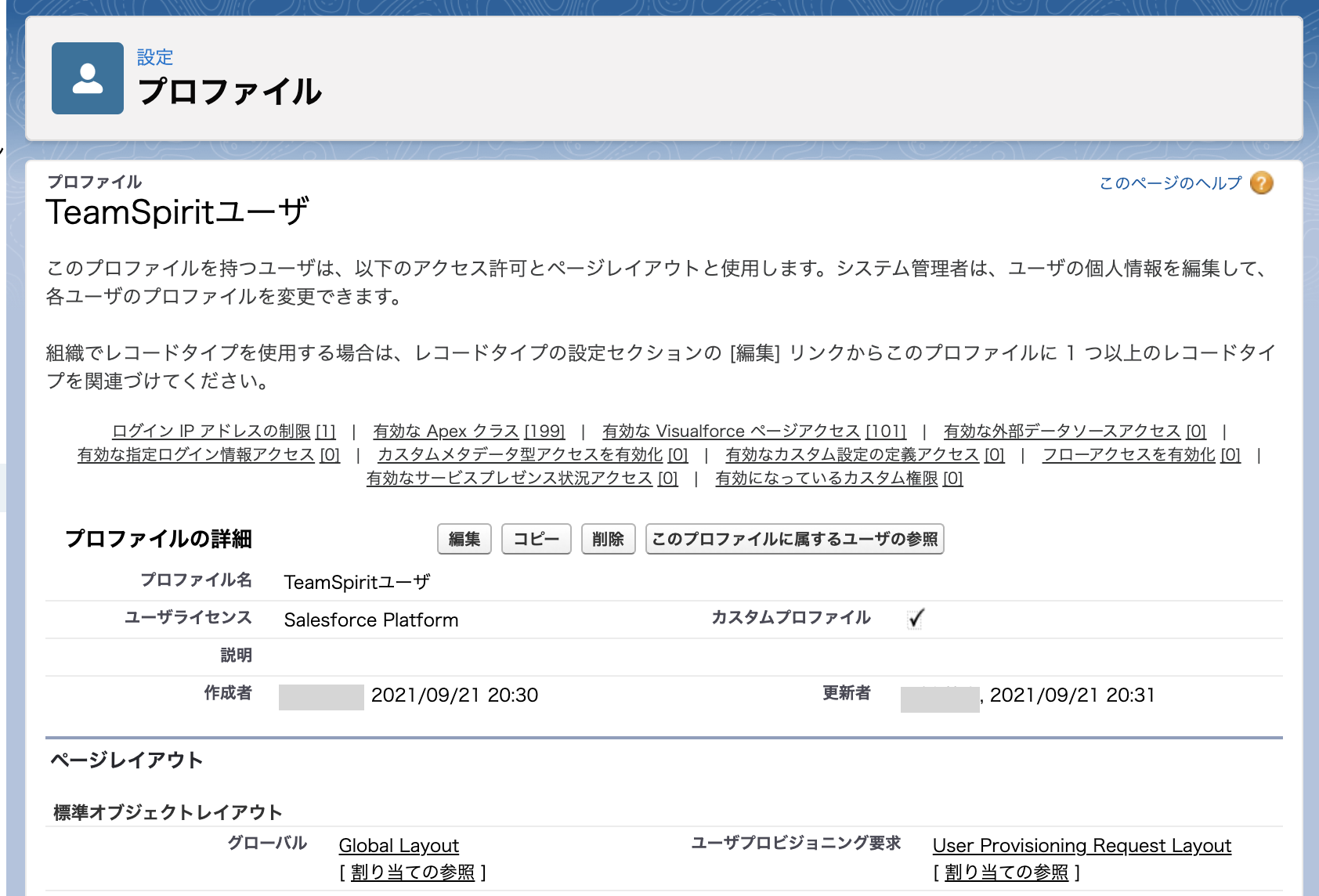This screenshot has width=1319, height=896.
Task: Select 有効な外部データソースアクセス link
Action: tap(1075, 431)
